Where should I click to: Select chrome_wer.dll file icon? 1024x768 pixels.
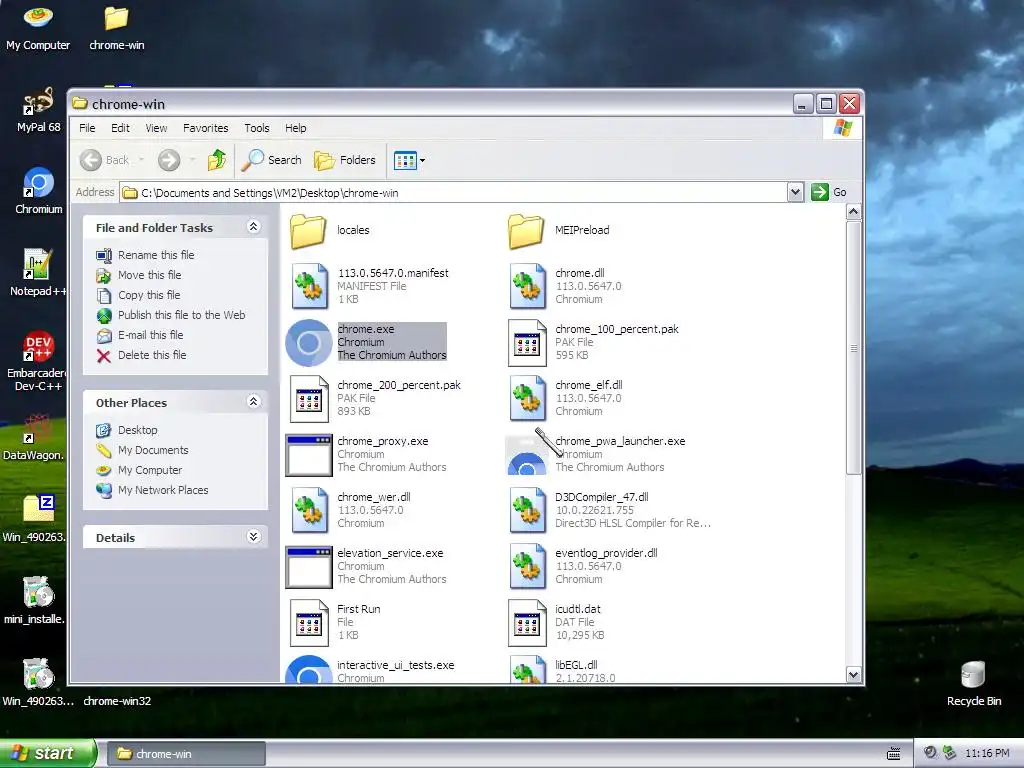tap(309, 510)
